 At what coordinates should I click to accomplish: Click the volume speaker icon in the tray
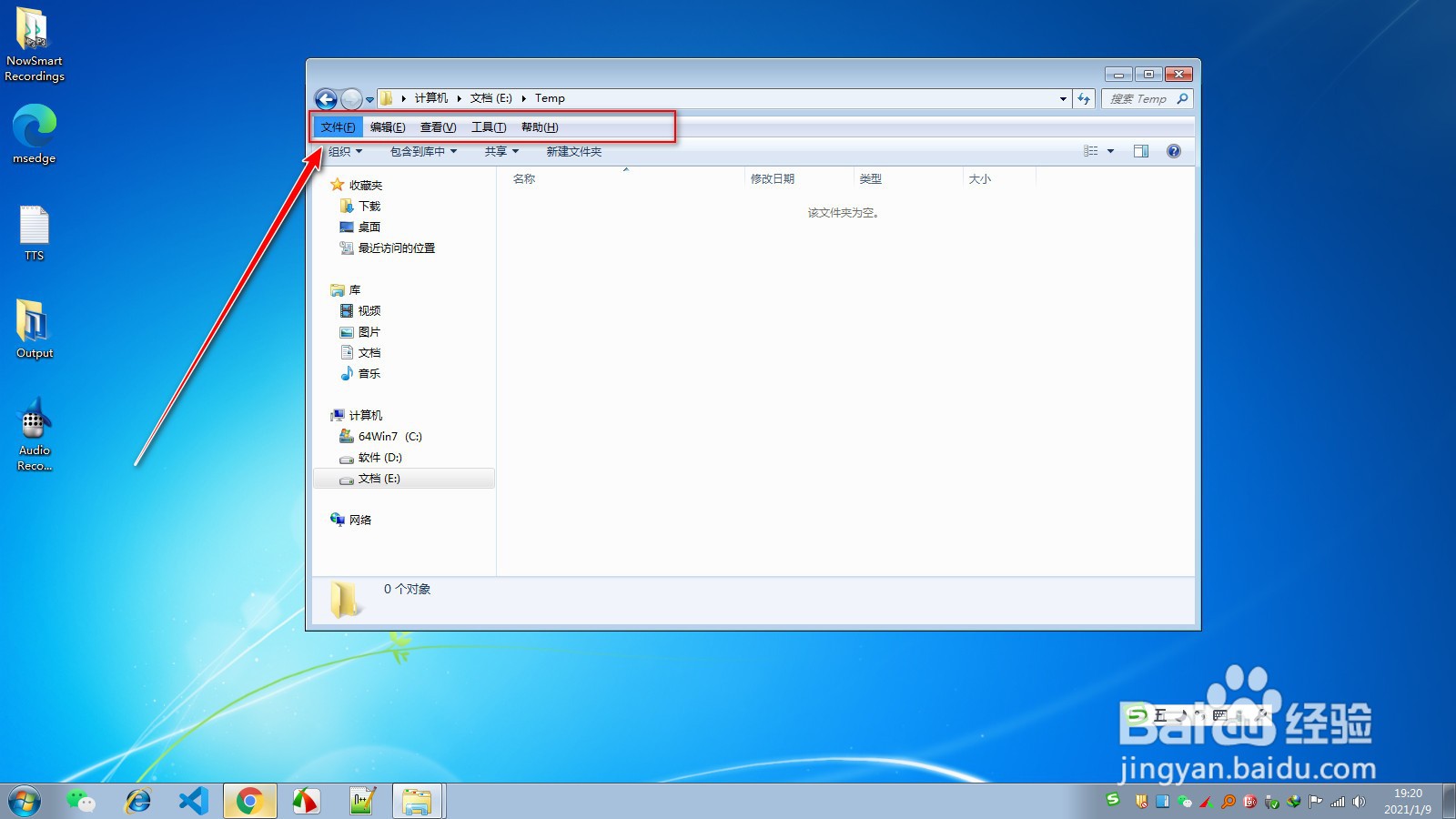1360,802
